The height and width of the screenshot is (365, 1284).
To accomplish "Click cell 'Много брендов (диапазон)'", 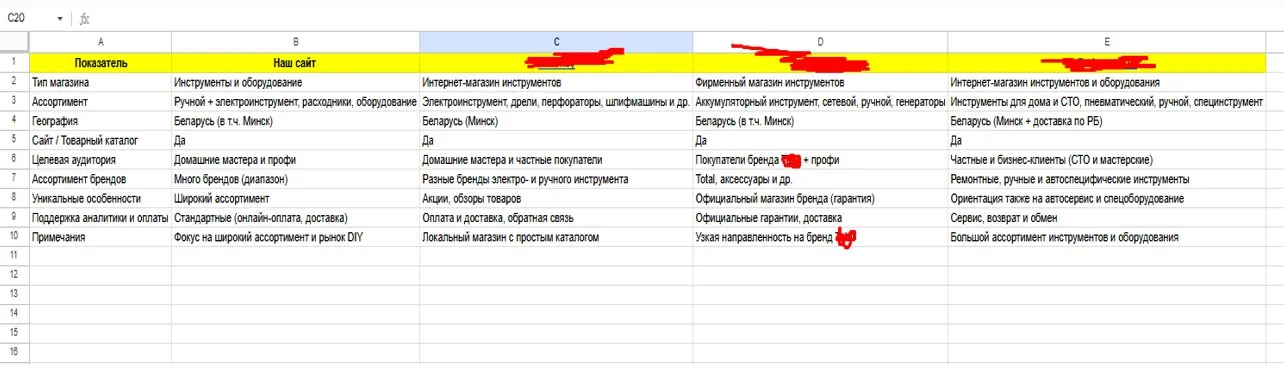I will [x=295, y=179].
